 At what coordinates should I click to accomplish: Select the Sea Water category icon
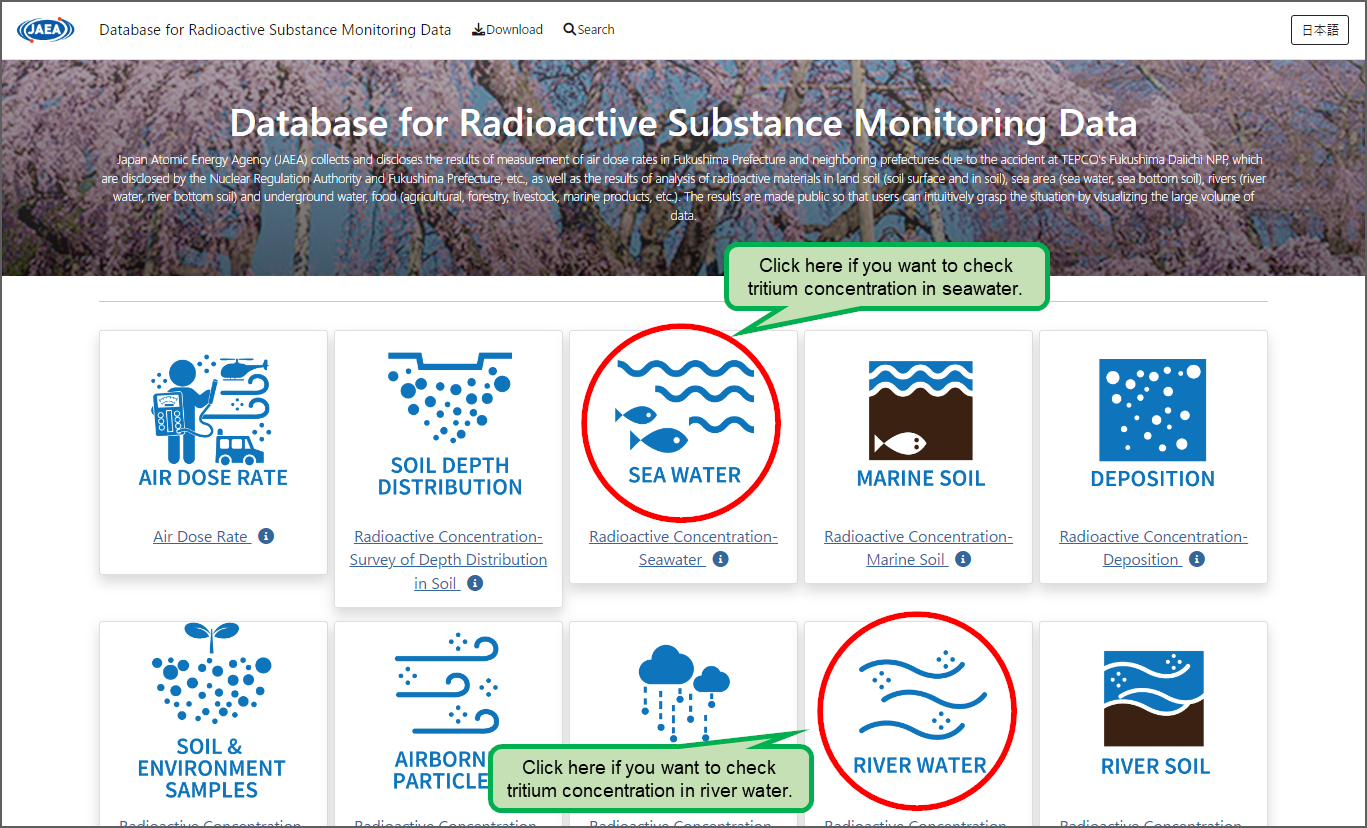tap(681, 420)
